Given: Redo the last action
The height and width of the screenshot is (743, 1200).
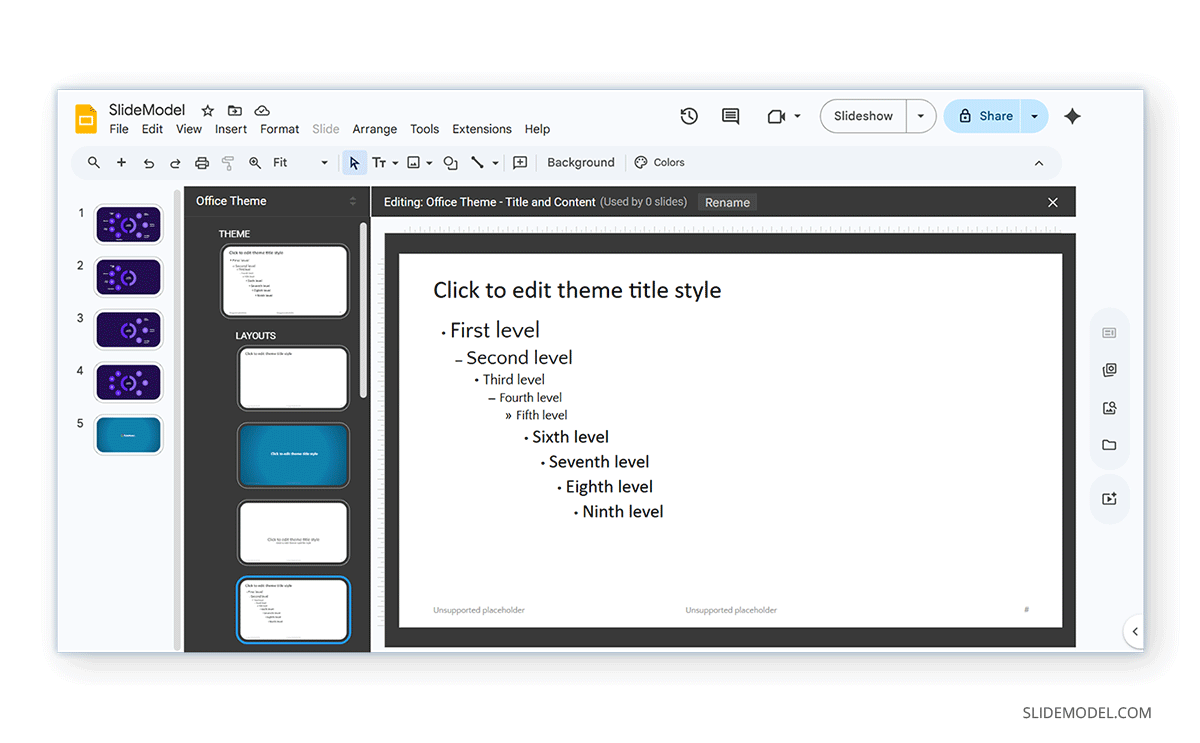Looking at the screenshot, I should (175, 163).
